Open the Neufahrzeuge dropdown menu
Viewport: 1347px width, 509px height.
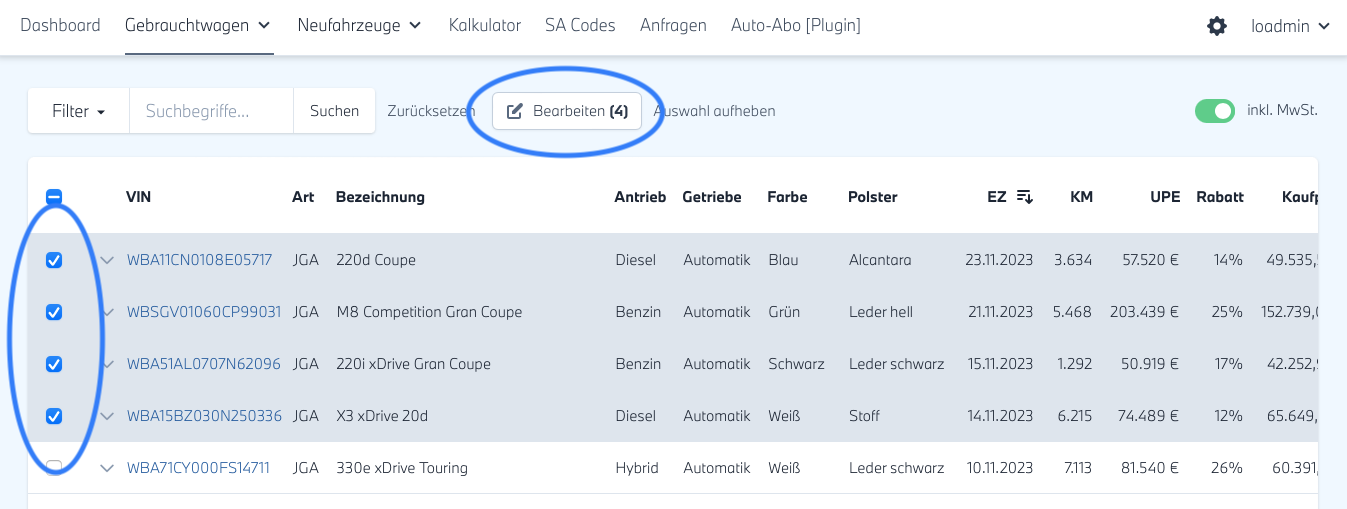359,26
